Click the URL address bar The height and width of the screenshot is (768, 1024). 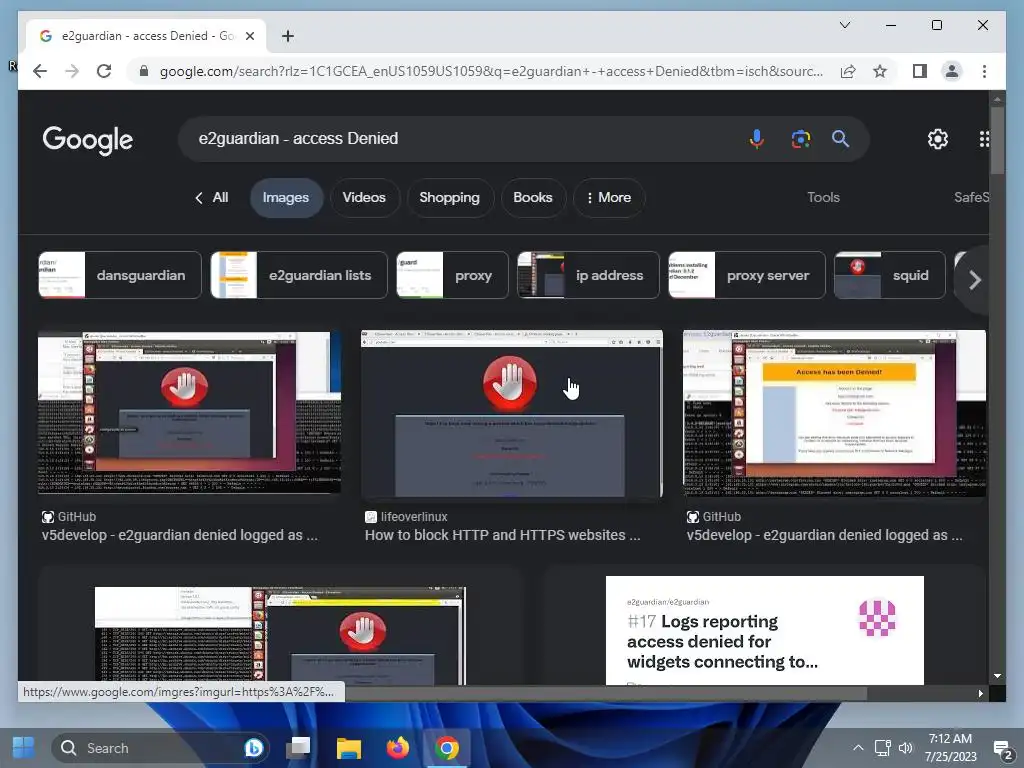[x=490, y=71]
